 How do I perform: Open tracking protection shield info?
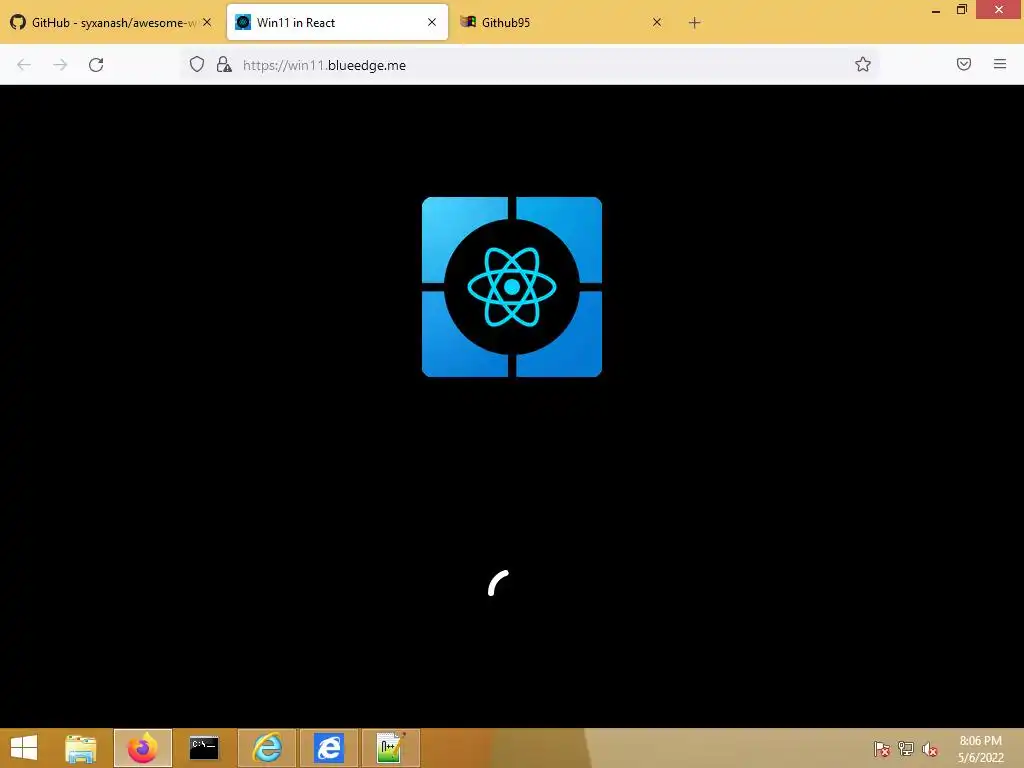(x=197, y=64)
